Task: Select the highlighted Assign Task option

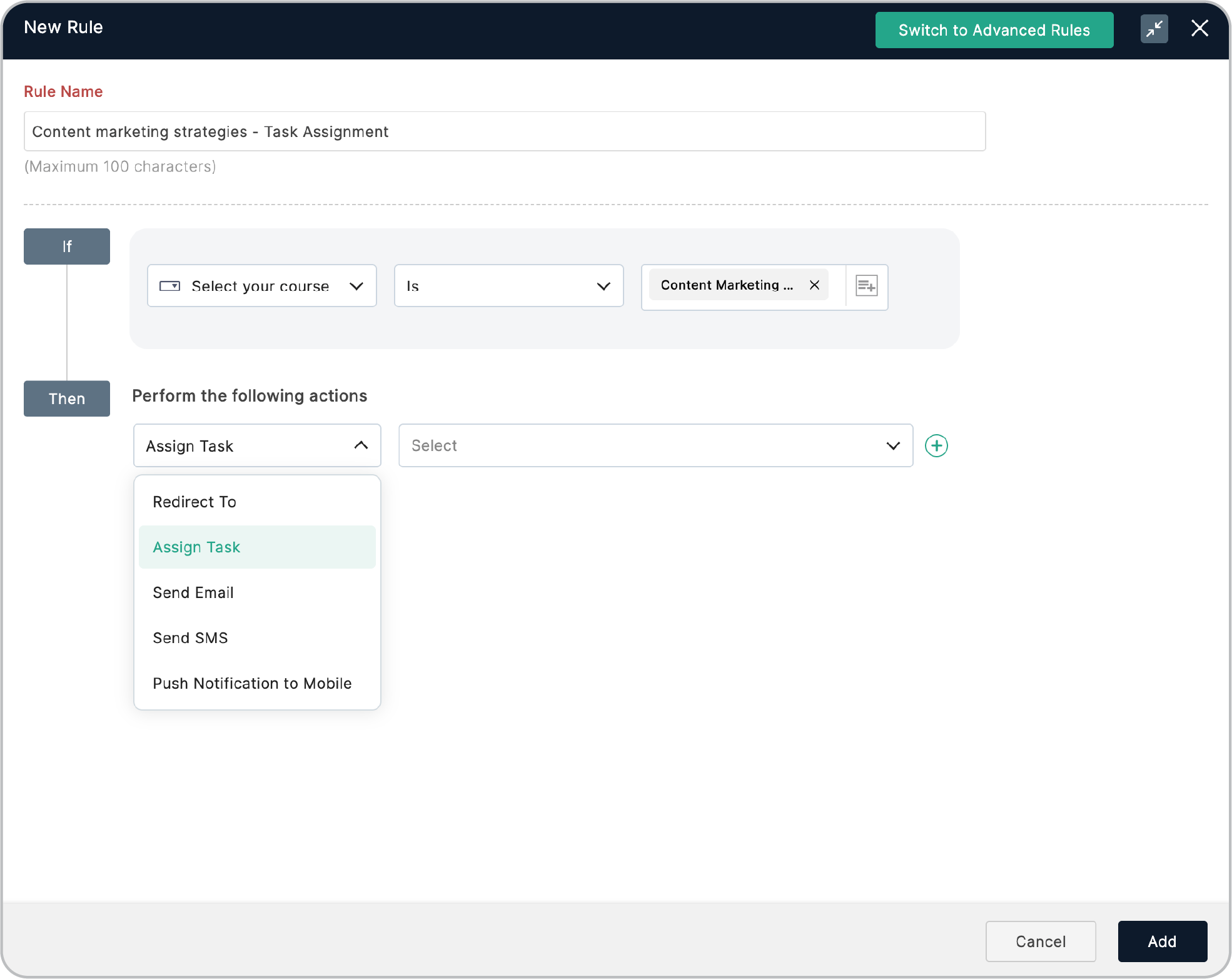Action: (196, 547)
